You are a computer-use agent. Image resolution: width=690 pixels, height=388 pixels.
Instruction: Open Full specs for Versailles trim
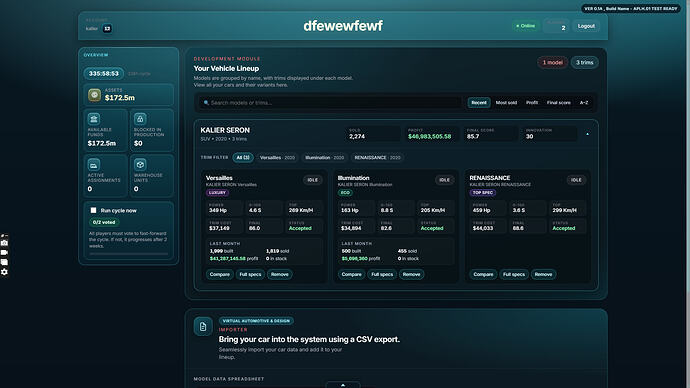tap(250, 275)
